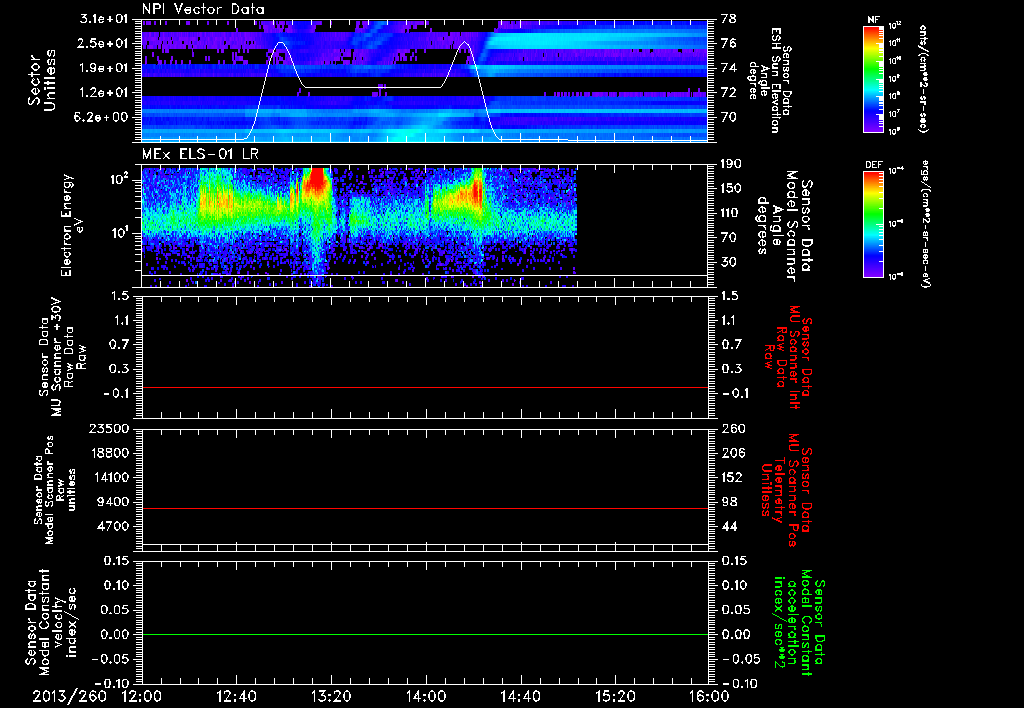The height and width of the screenshot is (708, 1024).
Task: Click the '30' scanner angle axis tick
Action: click(729, 262)
